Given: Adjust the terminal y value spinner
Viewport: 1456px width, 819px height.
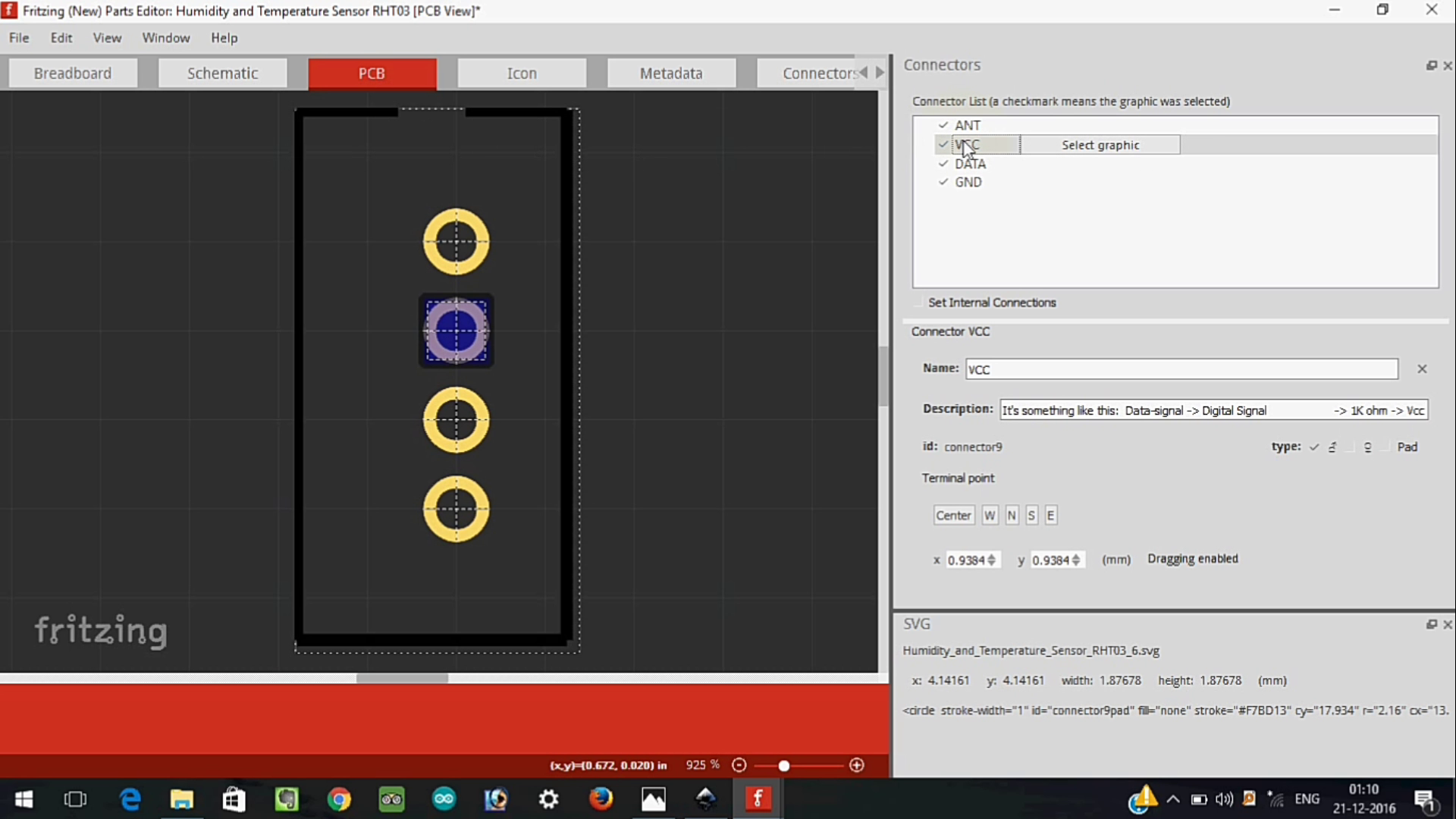Looking at the screenshot, I should coord(1075,560).
